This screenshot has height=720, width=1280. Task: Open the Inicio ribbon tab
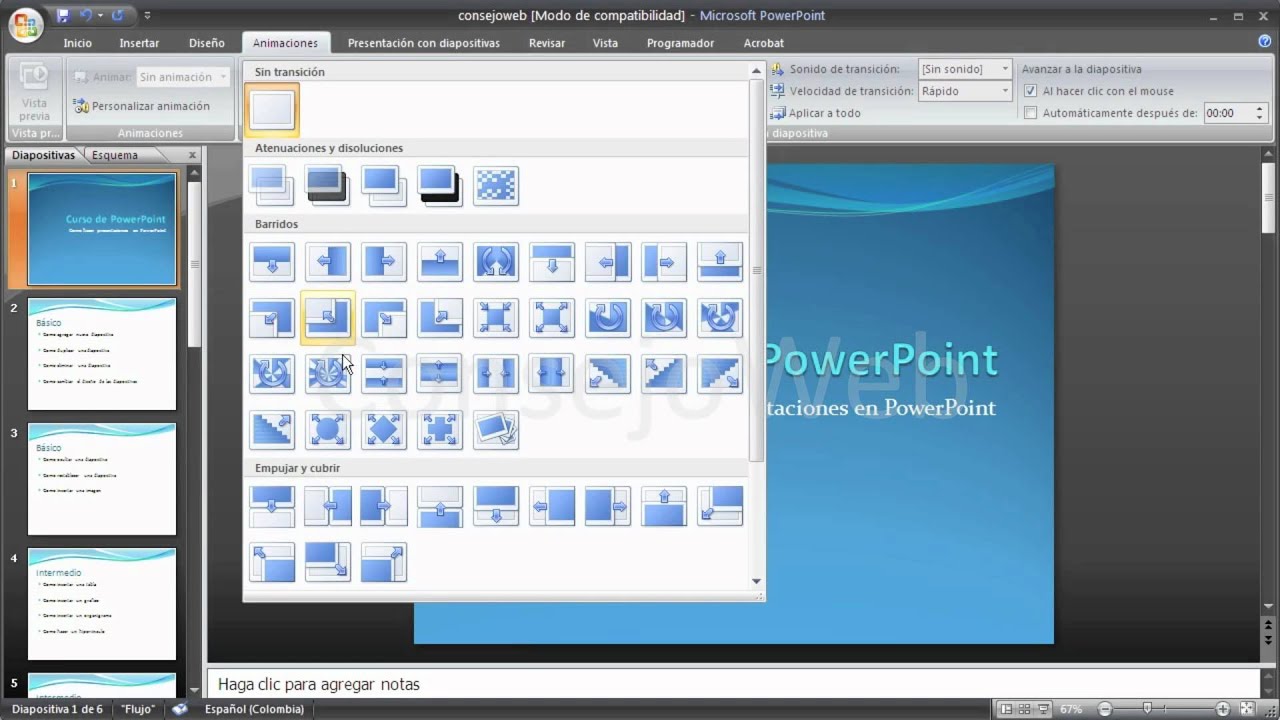pyautogui.click(x=77, y=43)
